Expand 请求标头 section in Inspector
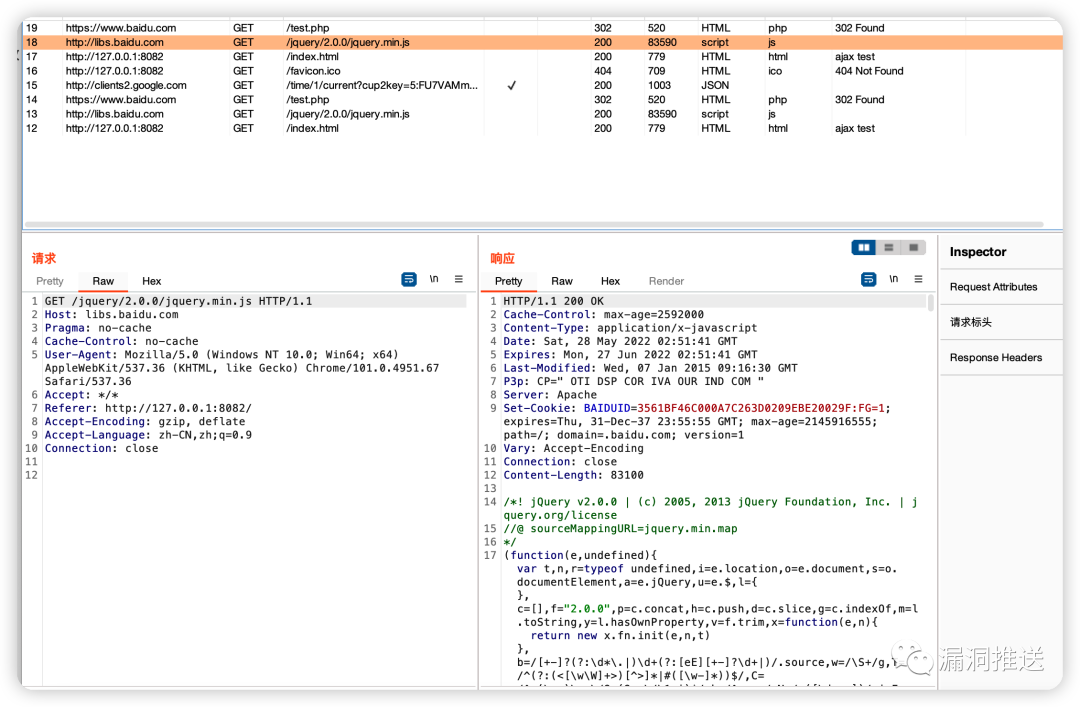This screenshot has height=707, width=1080. point(971,322)
